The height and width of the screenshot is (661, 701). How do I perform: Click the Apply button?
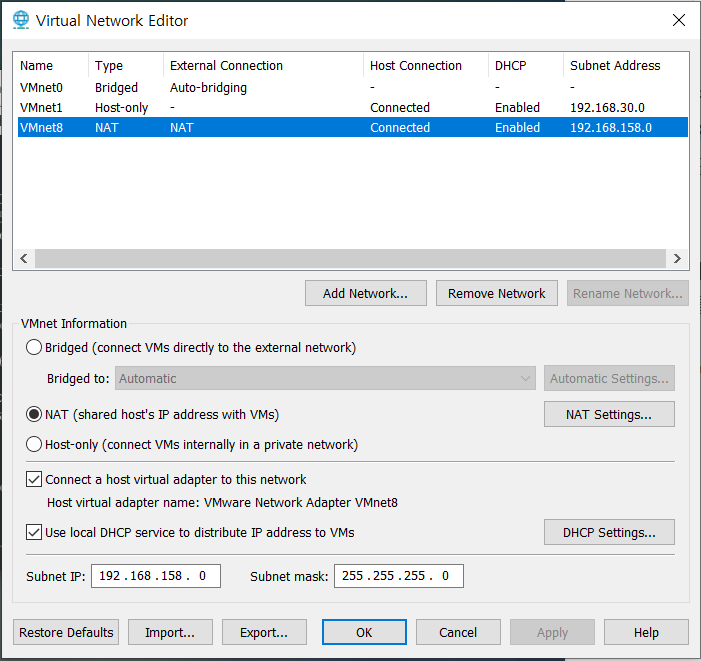[x=553, y=632]
